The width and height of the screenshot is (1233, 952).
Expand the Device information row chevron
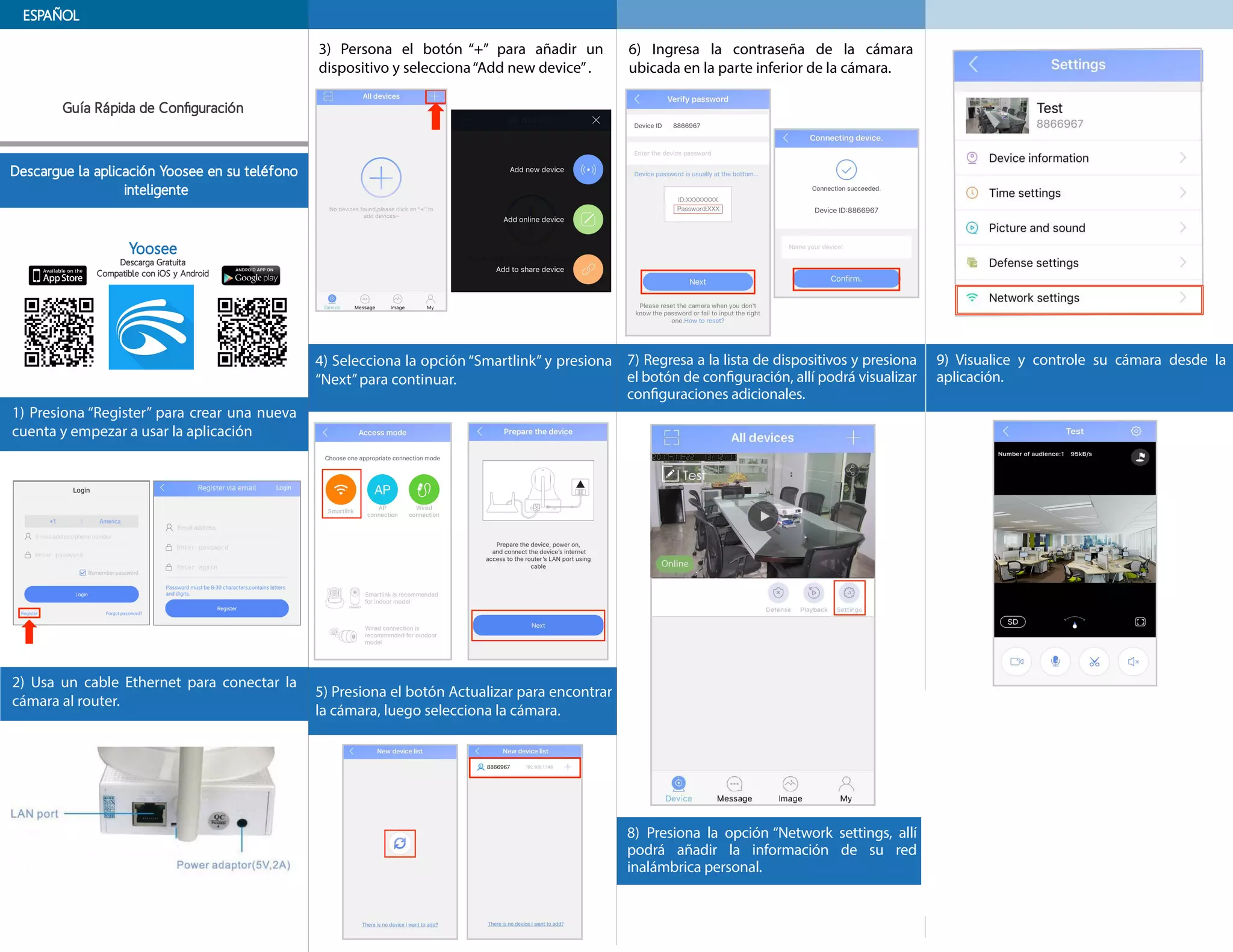(1182, 158)
